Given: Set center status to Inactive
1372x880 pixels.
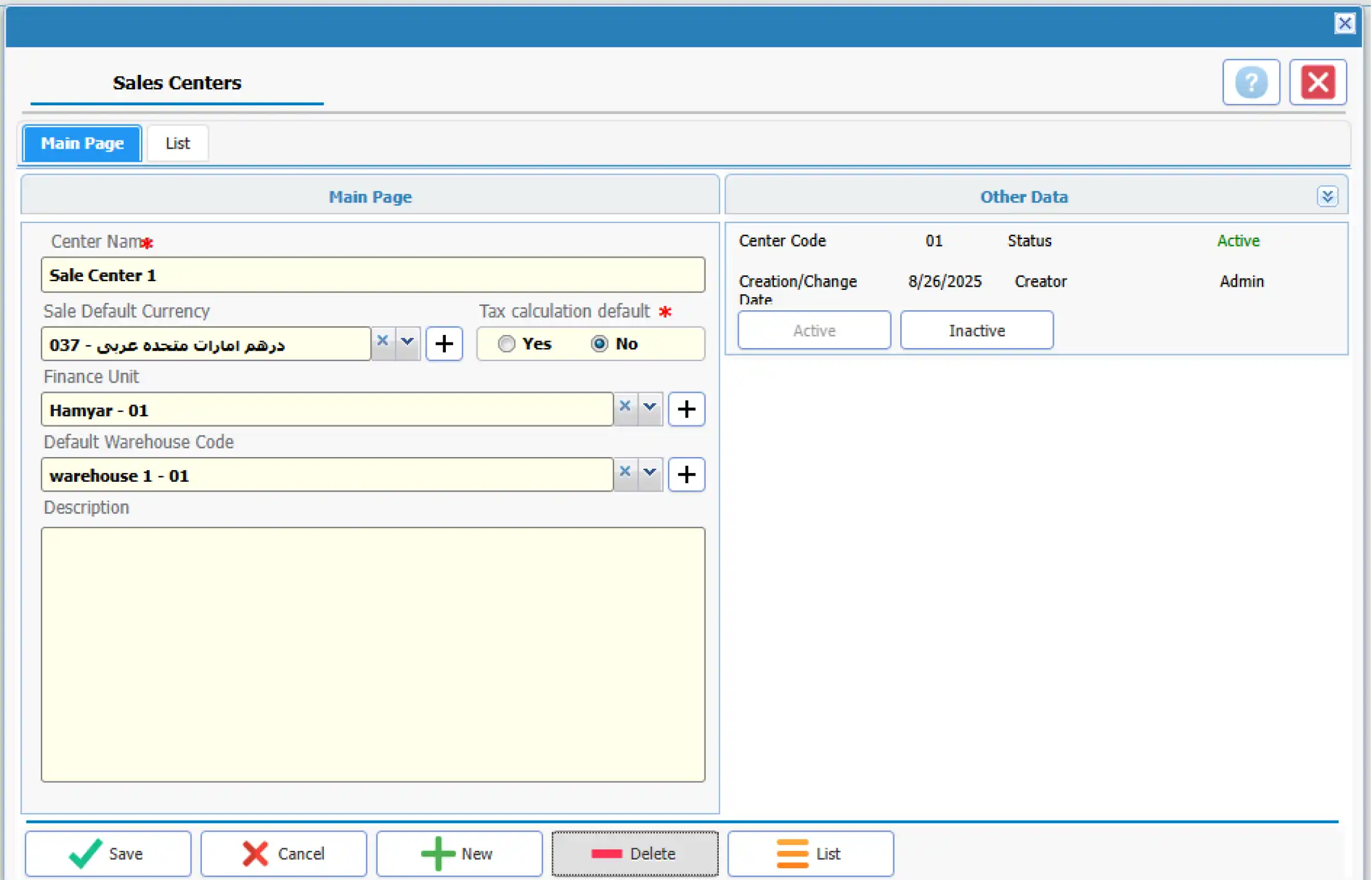Looking at the screenshot, I should click(976, 331).
